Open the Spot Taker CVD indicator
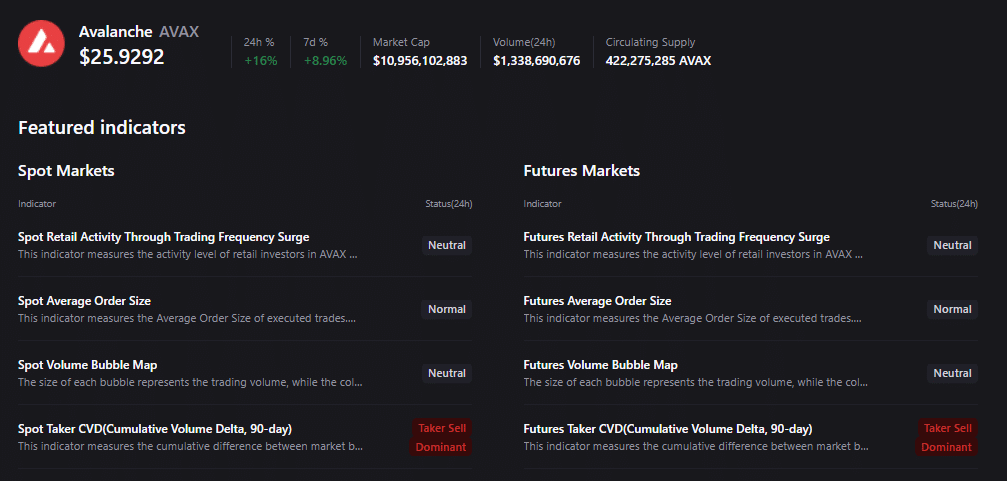Screen dimensions: 1007x481 point(155,429)
